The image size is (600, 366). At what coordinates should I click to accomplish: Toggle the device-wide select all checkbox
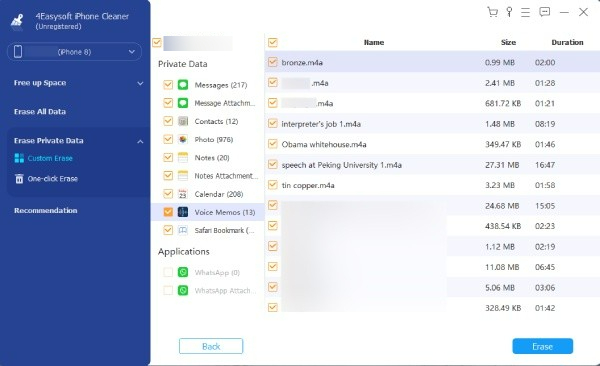[x=157, y=42]
